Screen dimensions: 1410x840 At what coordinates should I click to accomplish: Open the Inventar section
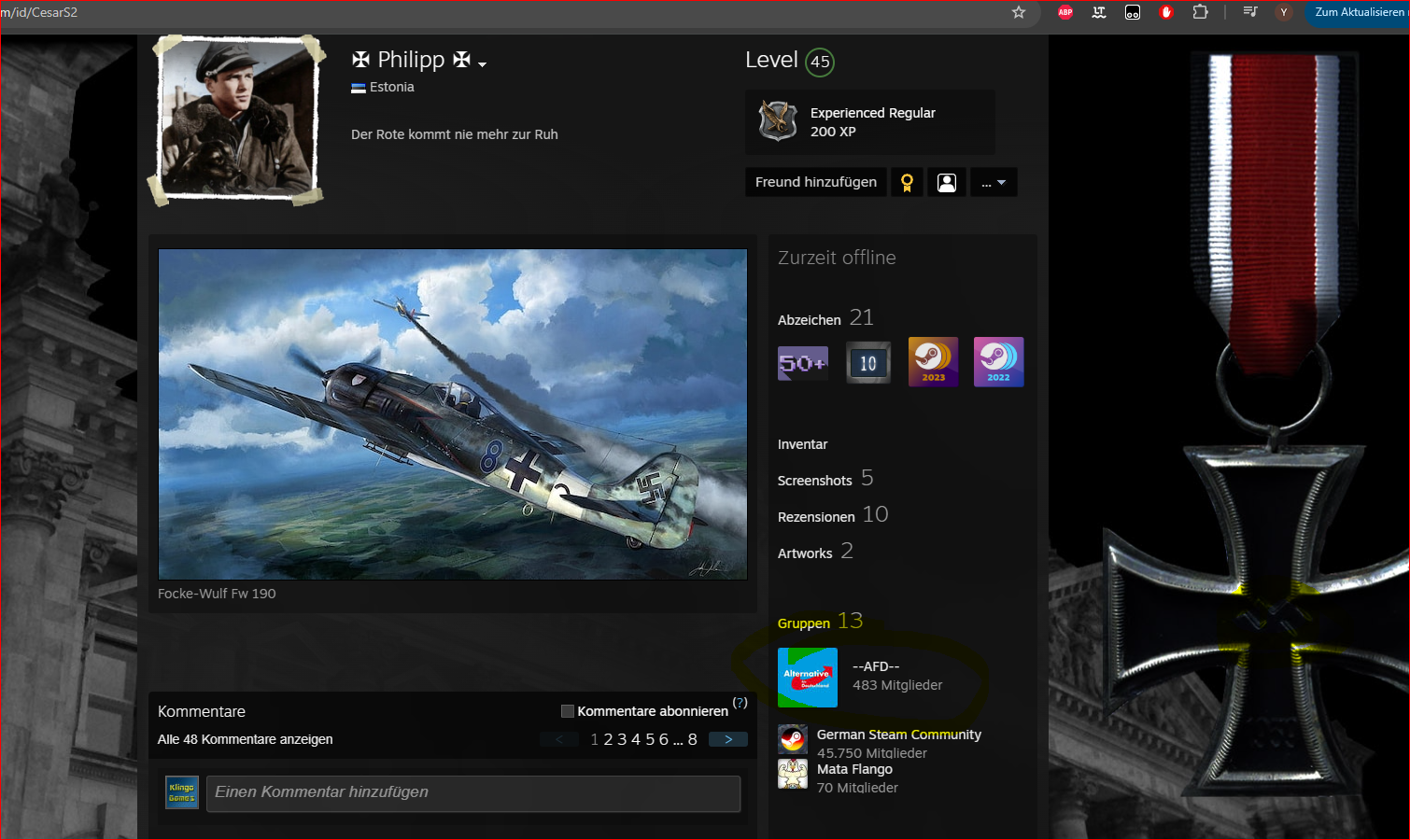802,444
